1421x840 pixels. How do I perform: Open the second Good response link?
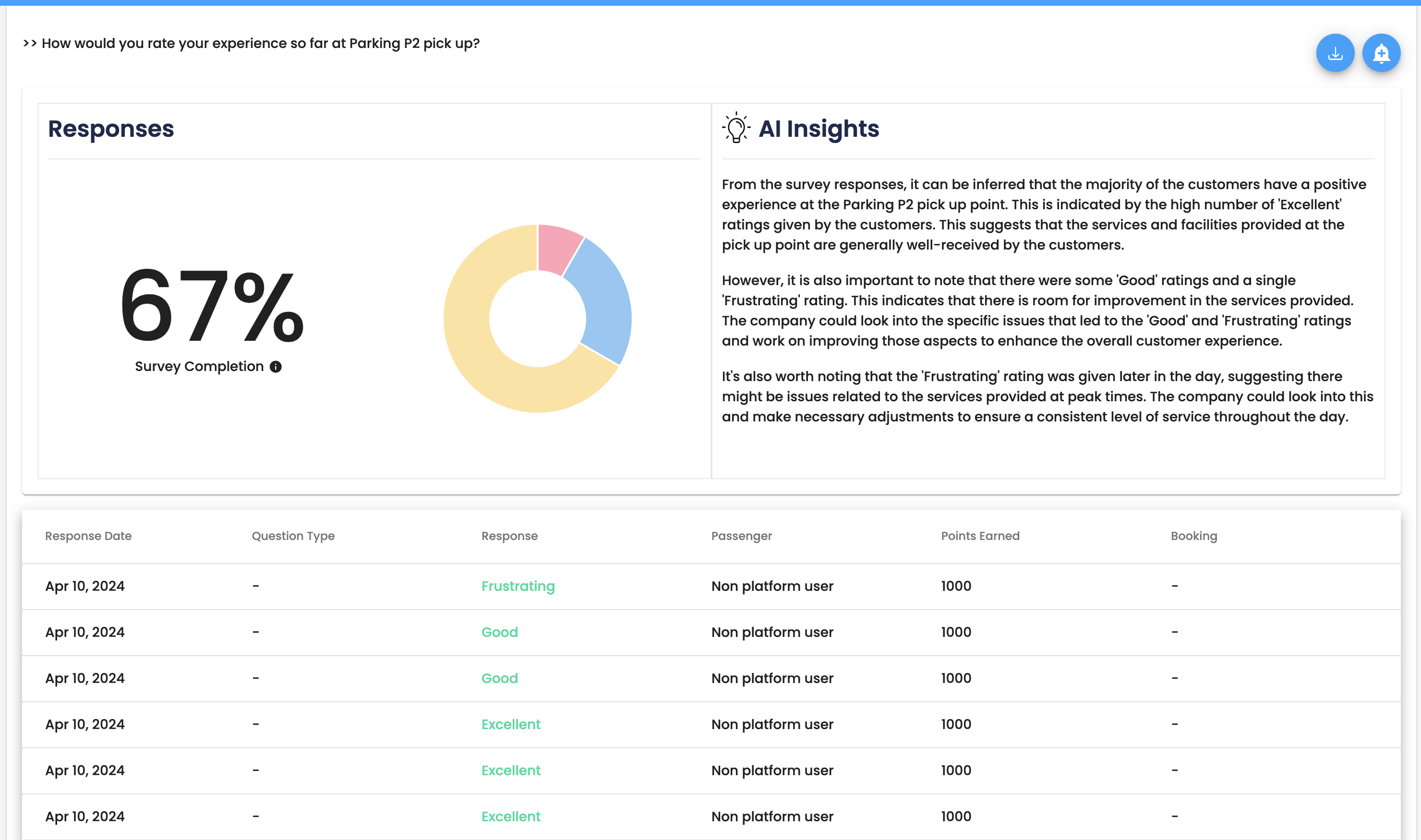click(499, 678)
